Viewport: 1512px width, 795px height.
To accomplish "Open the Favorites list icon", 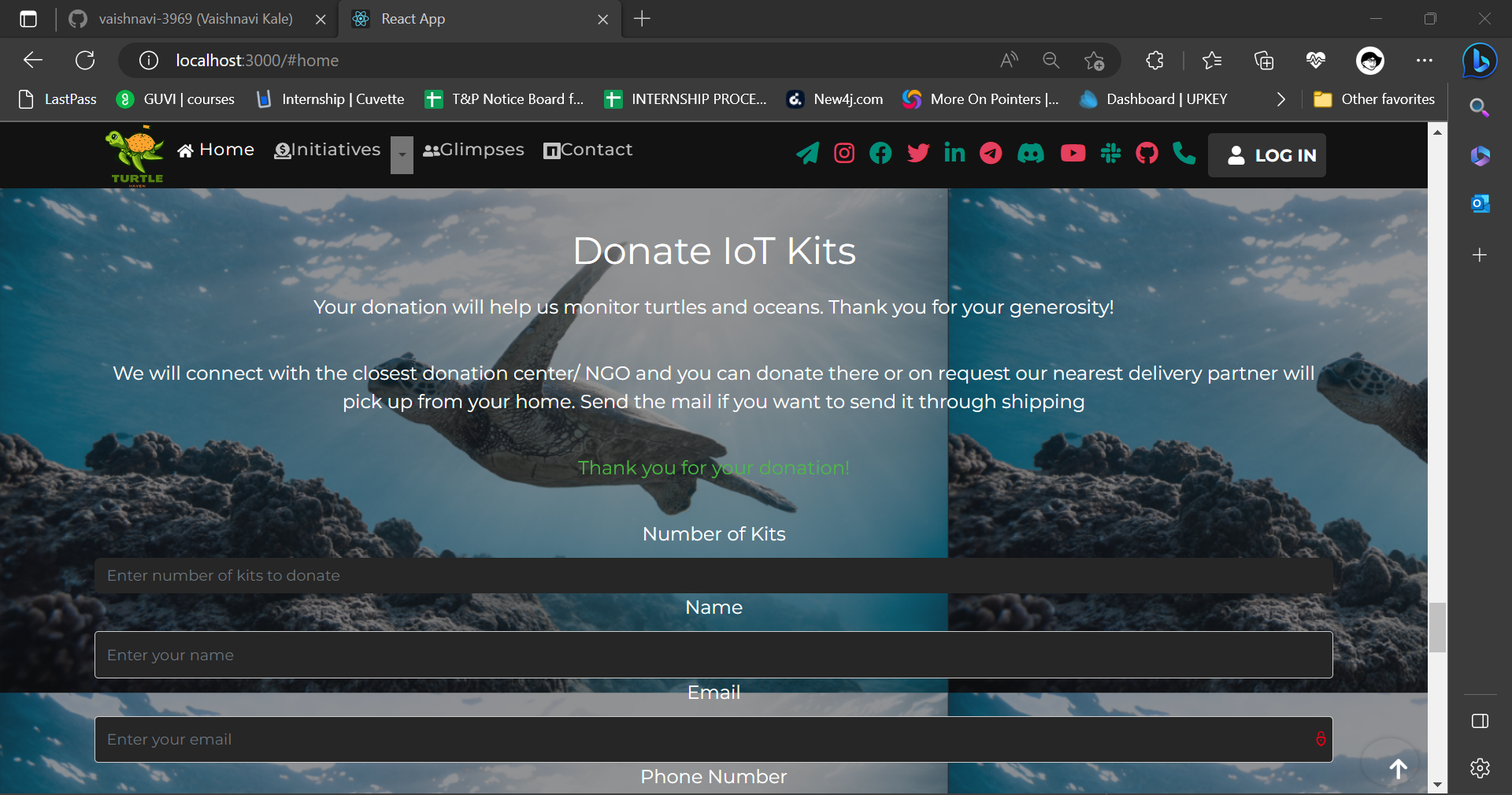I will click(x=1212, y=60).
